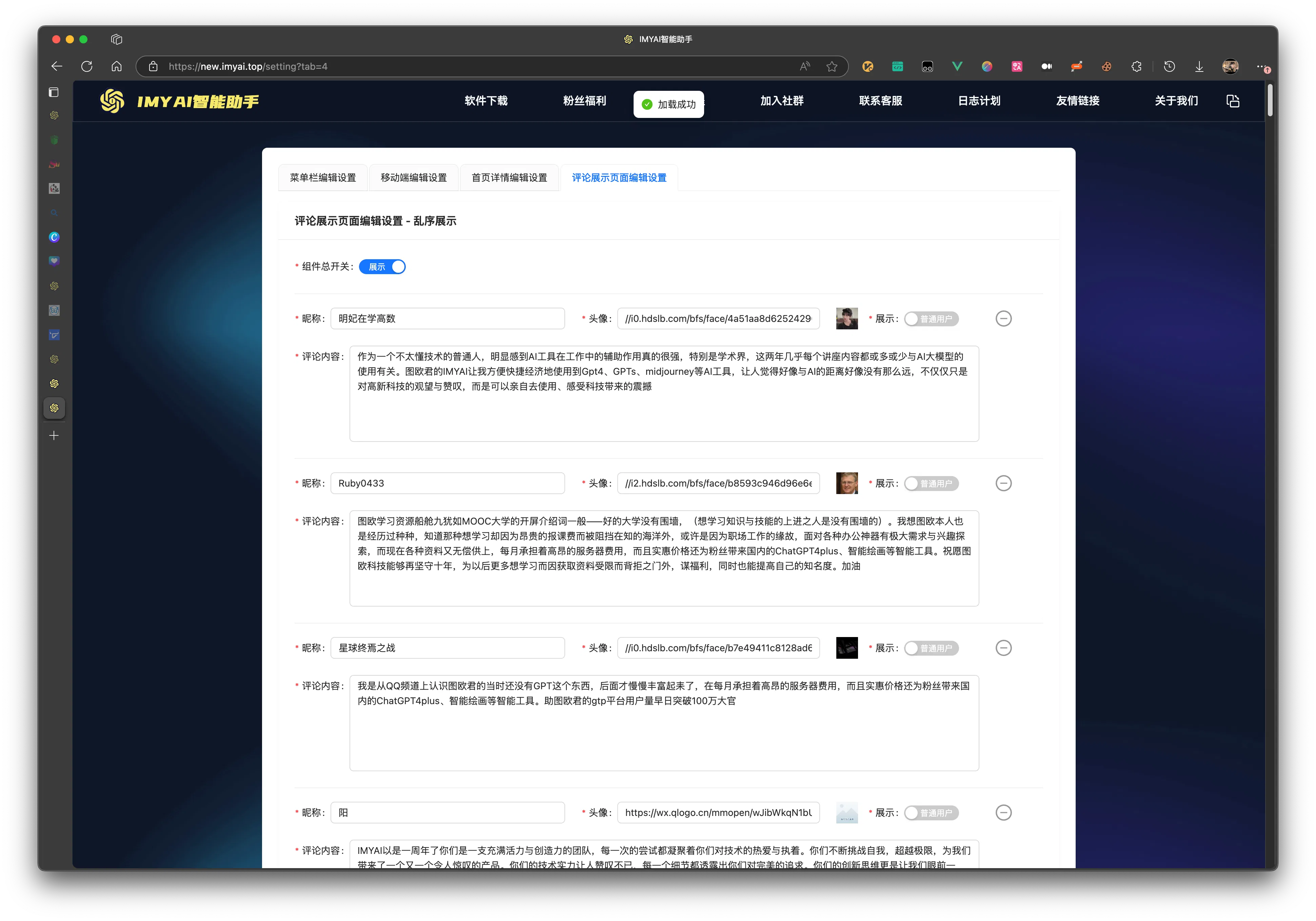The width and height of the screenshot is (1316, 921).
Task: Remove the 明妃在学高数 comment entry
Action: tap(1003, 319)
